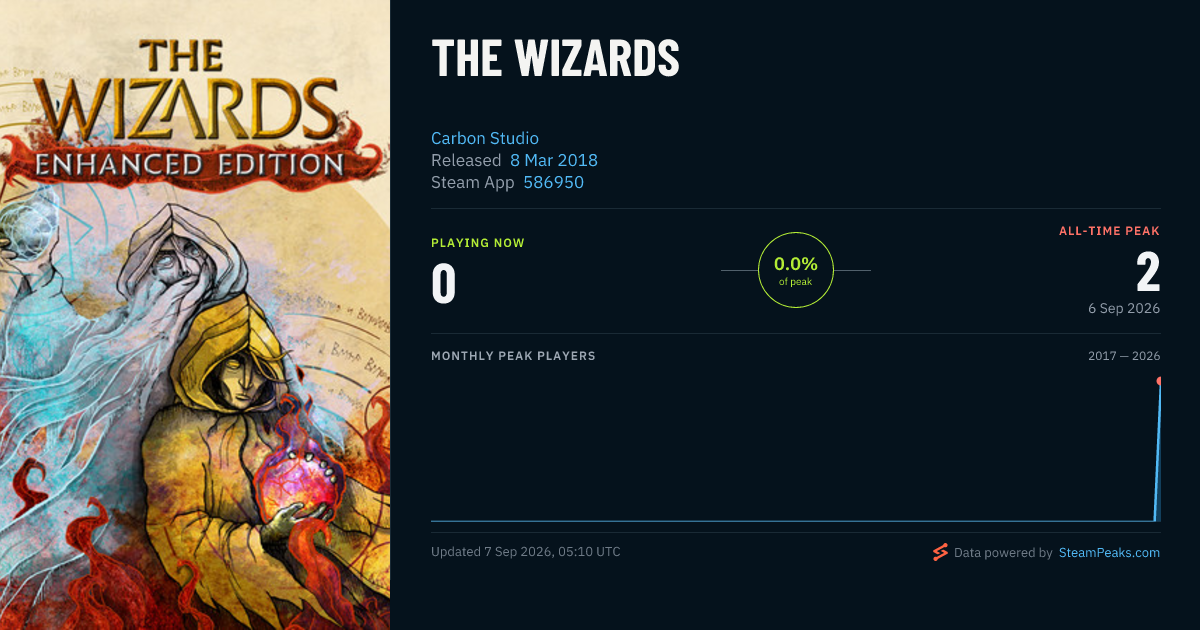The image size is (1200, 630).
Task: Click the 2017 — 2026 chart range label
Action: [x=1124, y=356]
